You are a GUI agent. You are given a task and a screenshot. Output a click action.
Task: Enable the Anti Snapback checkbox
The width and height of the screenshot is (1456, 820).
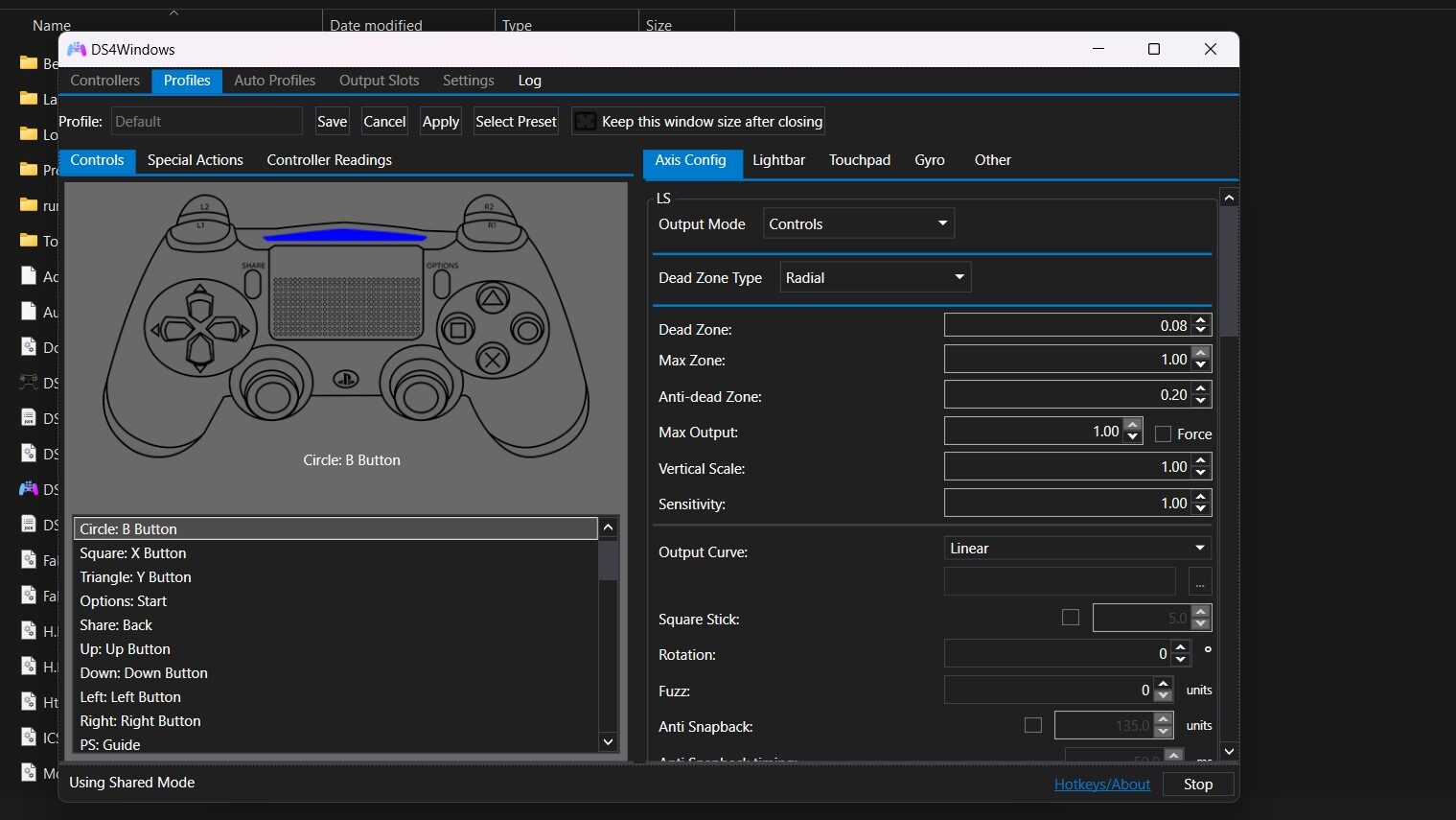1033,725
